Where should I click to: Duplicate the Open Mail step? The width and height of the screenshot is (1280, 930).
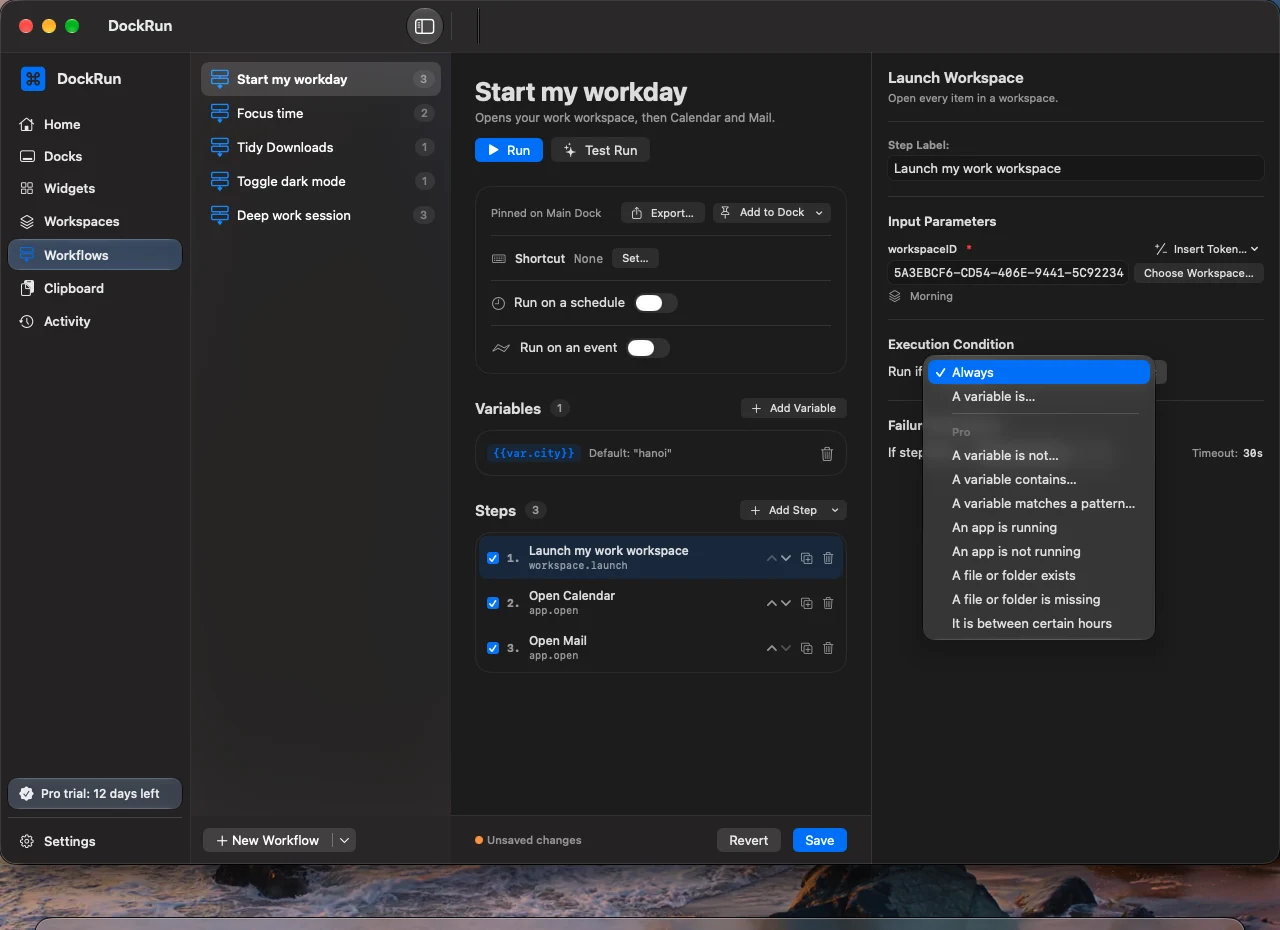[806, 648]
